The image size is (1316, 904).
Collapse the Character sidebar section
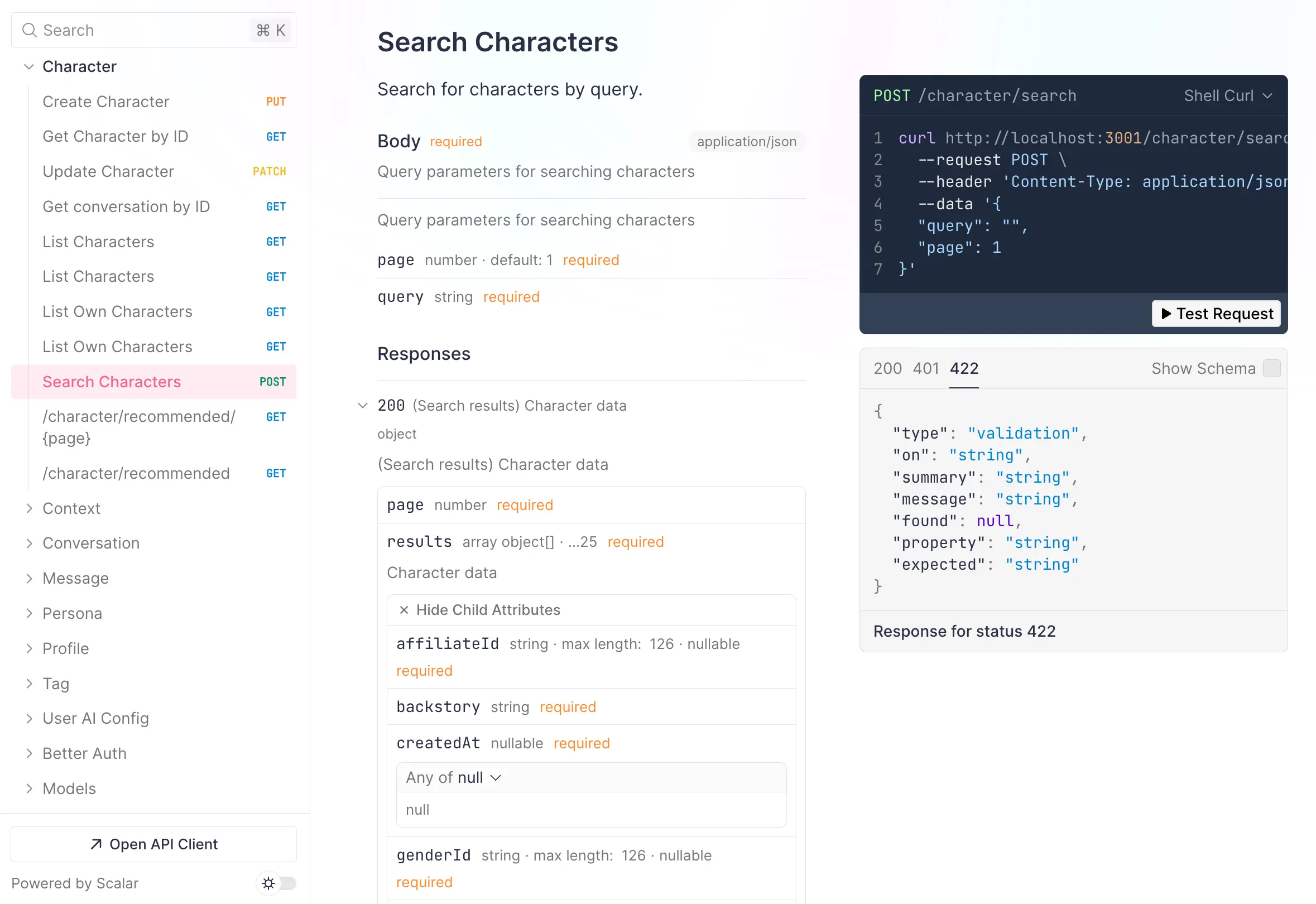point(29,66)
